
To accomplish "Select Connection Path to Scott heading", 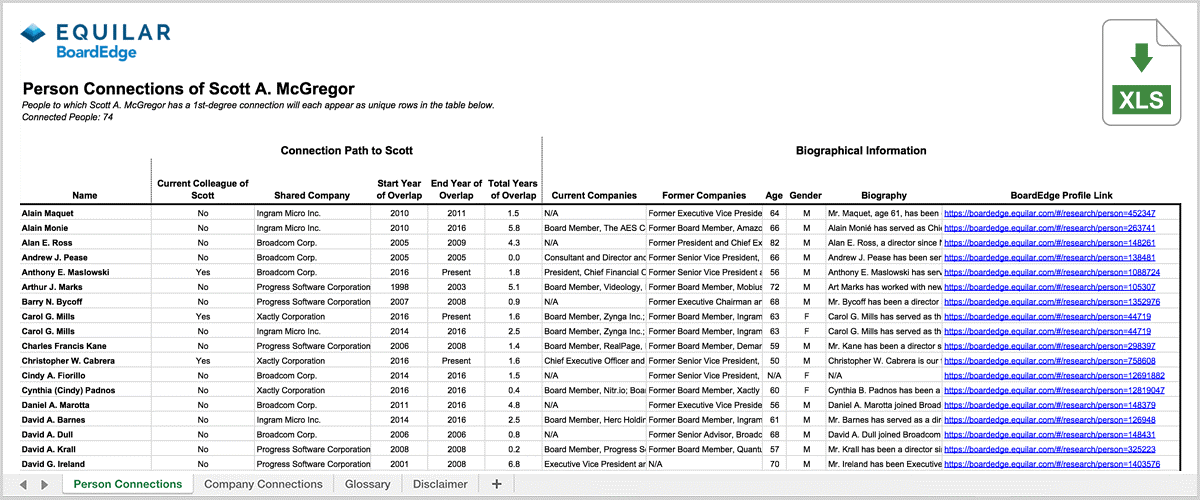I will tap(347, 151).
